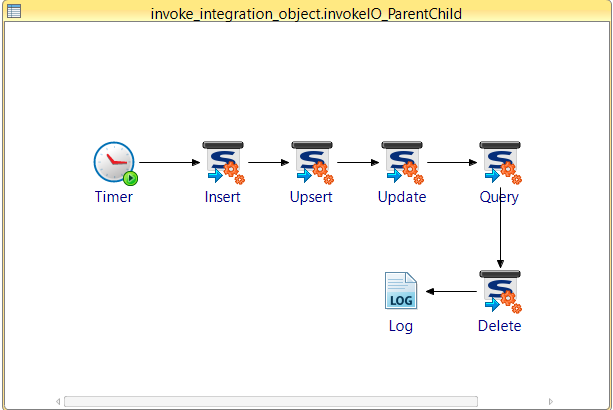Viewport: 613px width, 410px height.
Task: Click the scrollbar left arrow
Action: click(x=58, y=401)
